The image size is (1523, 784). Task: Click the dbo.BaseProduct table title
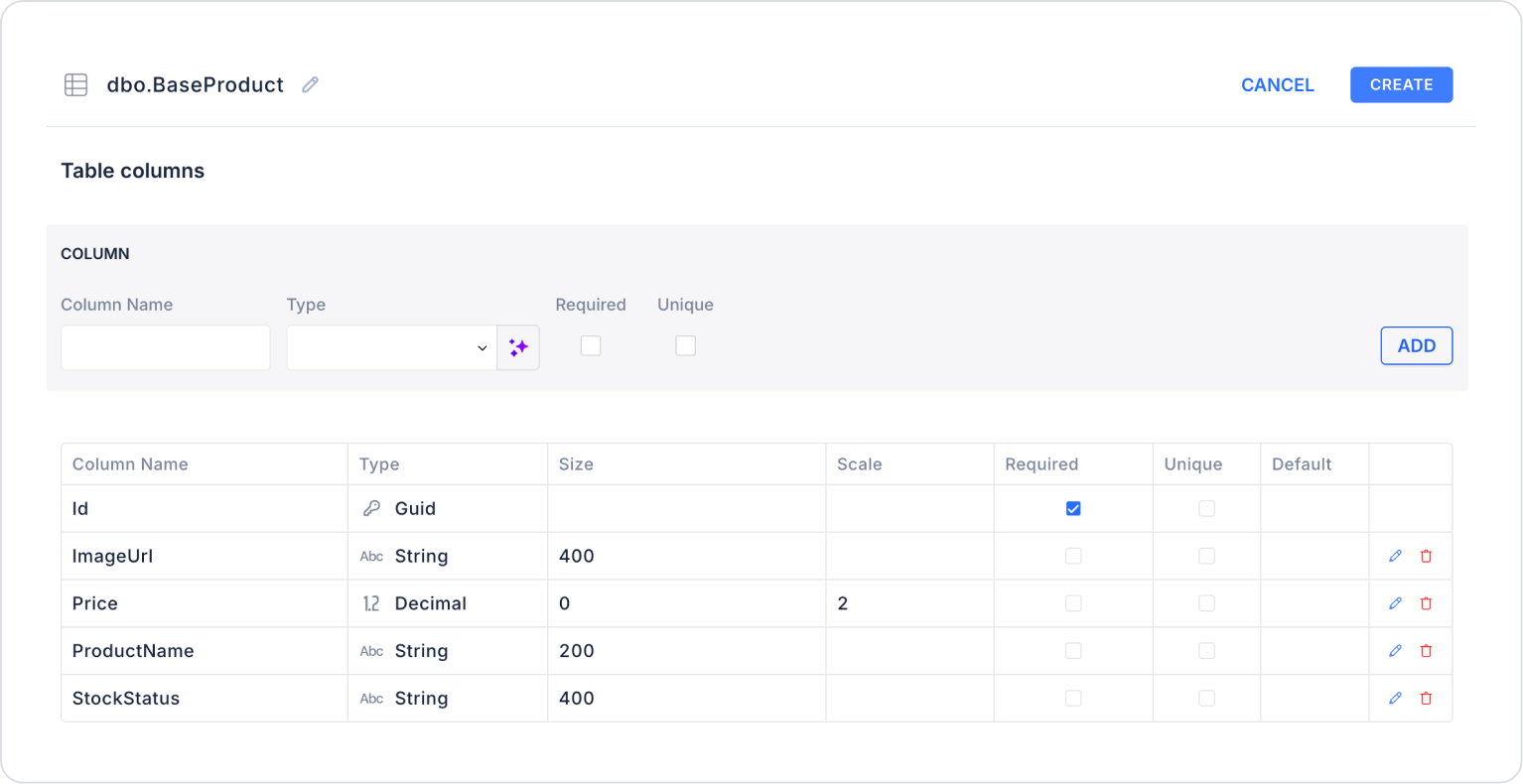tap(196, 85)
